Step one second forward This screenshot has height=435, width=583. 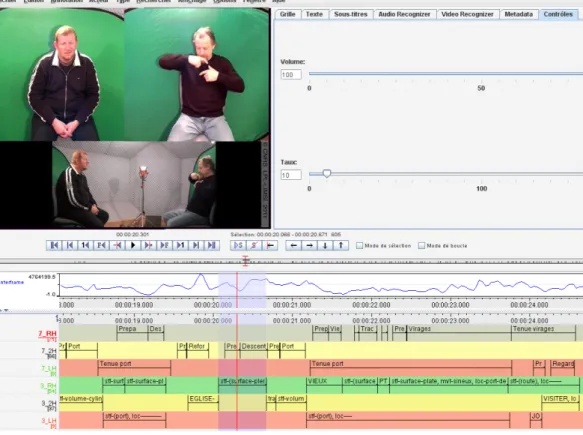180,245
